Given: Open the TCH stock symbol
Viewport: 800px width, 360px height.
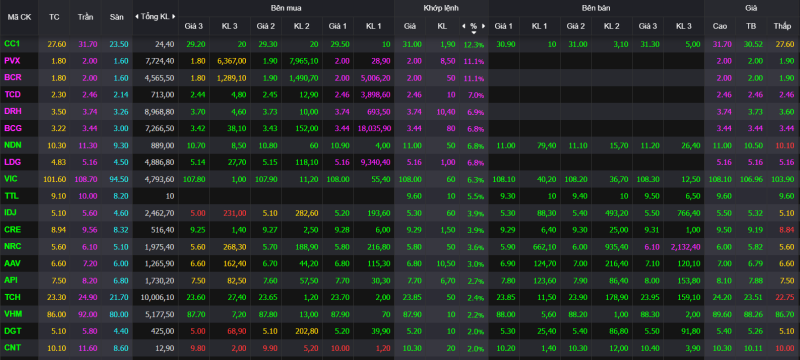Looking at the screenshot, I should 12,297.
